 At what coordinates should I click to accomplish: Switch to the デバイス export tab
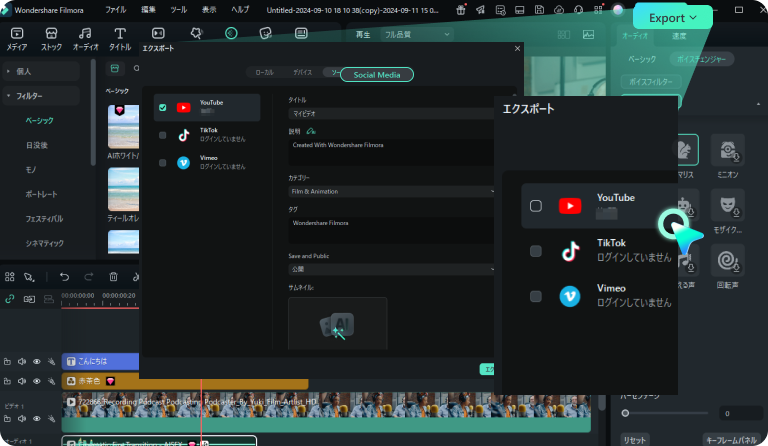303,72
